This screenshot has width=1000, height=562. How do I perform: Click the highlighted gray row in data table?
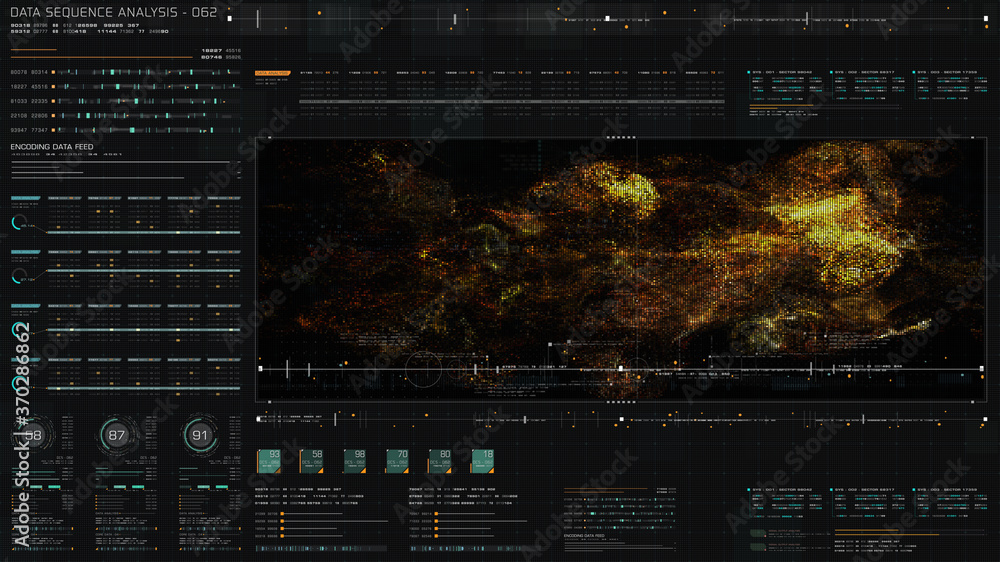click(511, 101)
